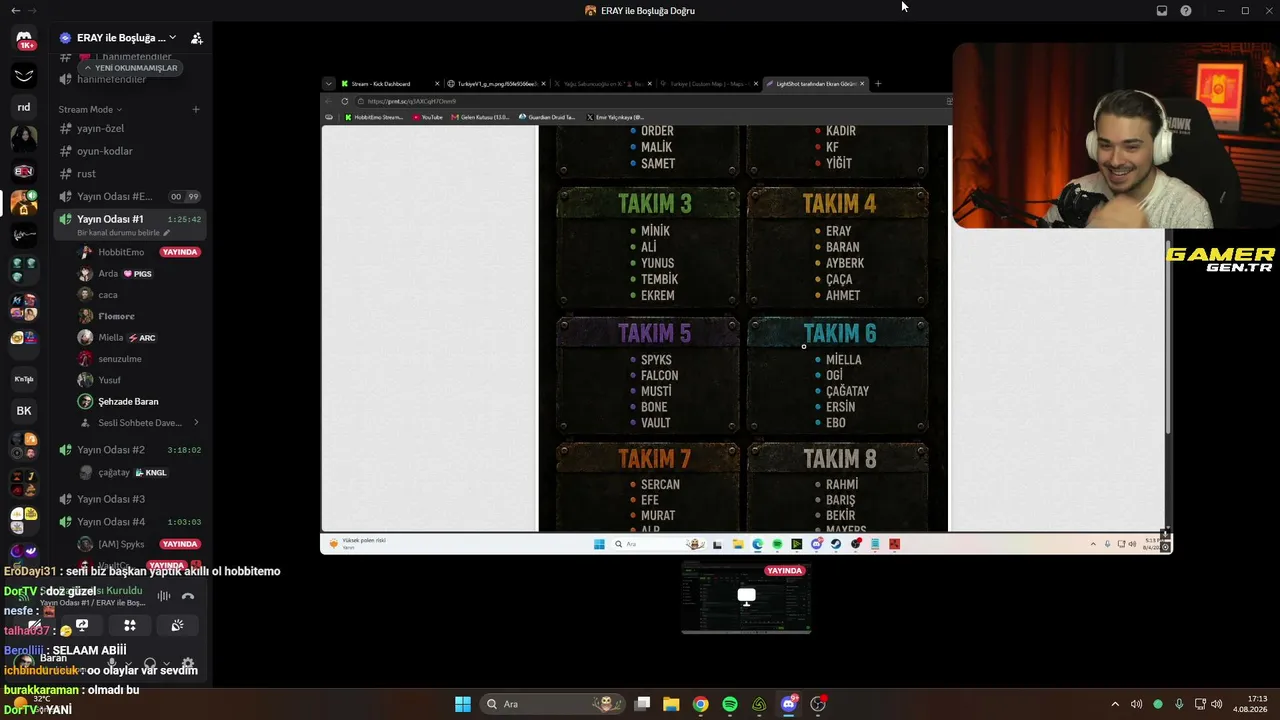Add a channel to Stream Mode category
Screen dimensions: 1280x720
point(196,109)
